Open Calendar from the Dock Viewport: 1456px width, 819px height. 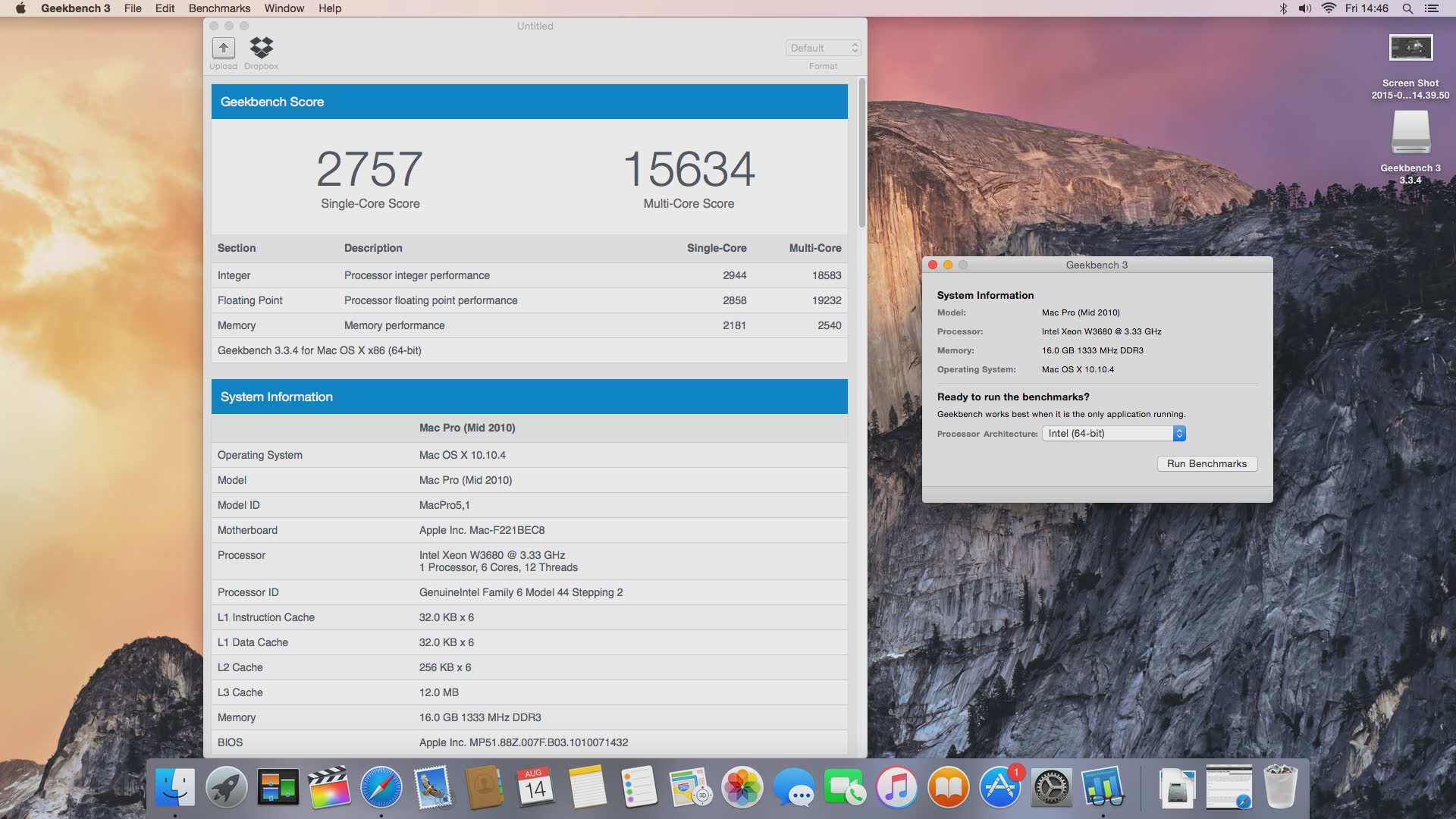pyautogui.click(x=535, y=787)
